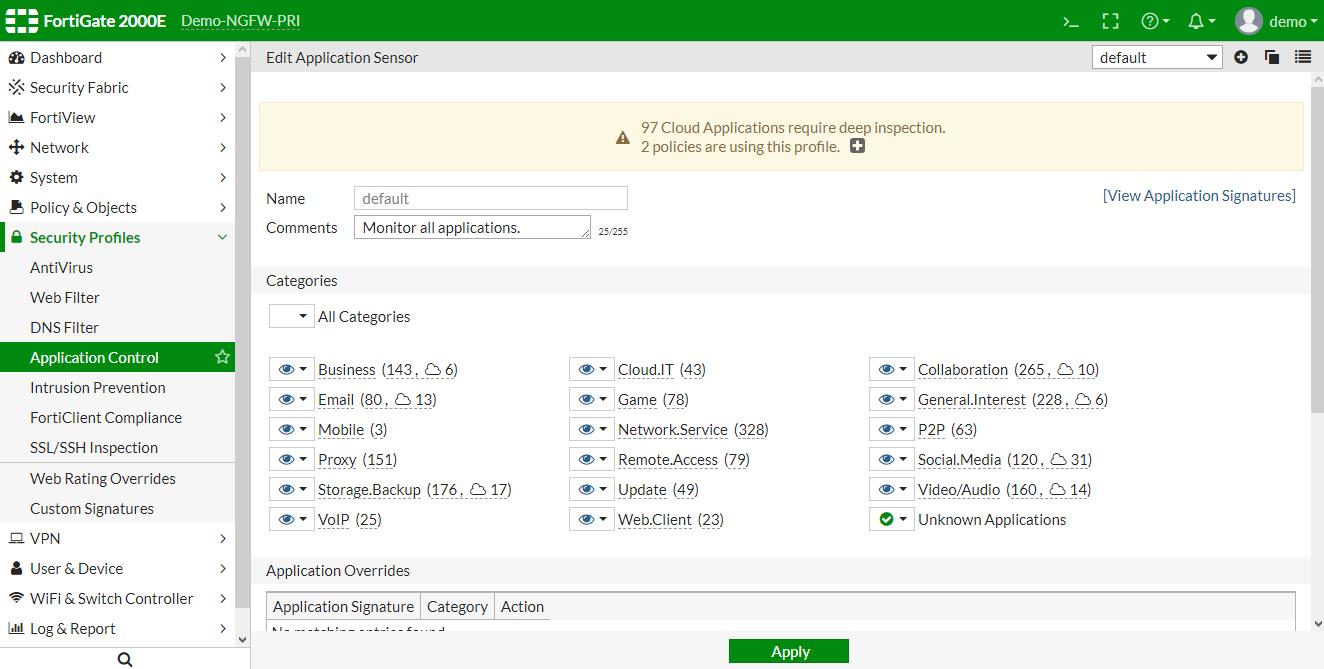Viewport: 1324px width, 669px height.
Task: Toggle fullscreen mode icon
Action: click(1110, 21)
